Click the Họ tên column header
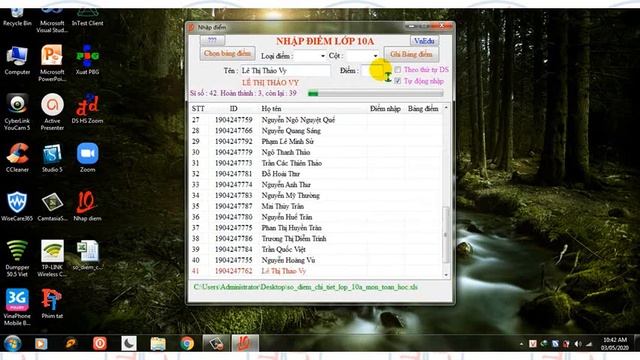Image resolution: width=640 pixels, height=360 pixels. (x=271, y=109)
